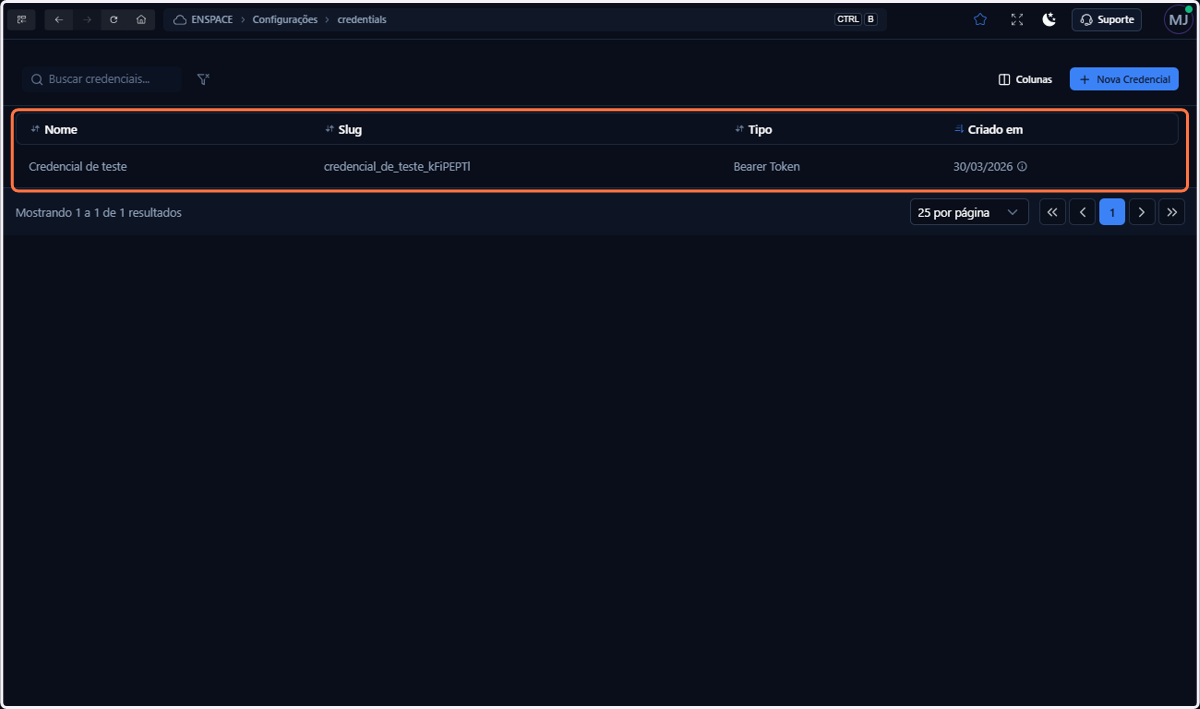This screenshot has width=1200, height=709.
Task: Sort by the Nome column
Action: (x=54, y=129)
